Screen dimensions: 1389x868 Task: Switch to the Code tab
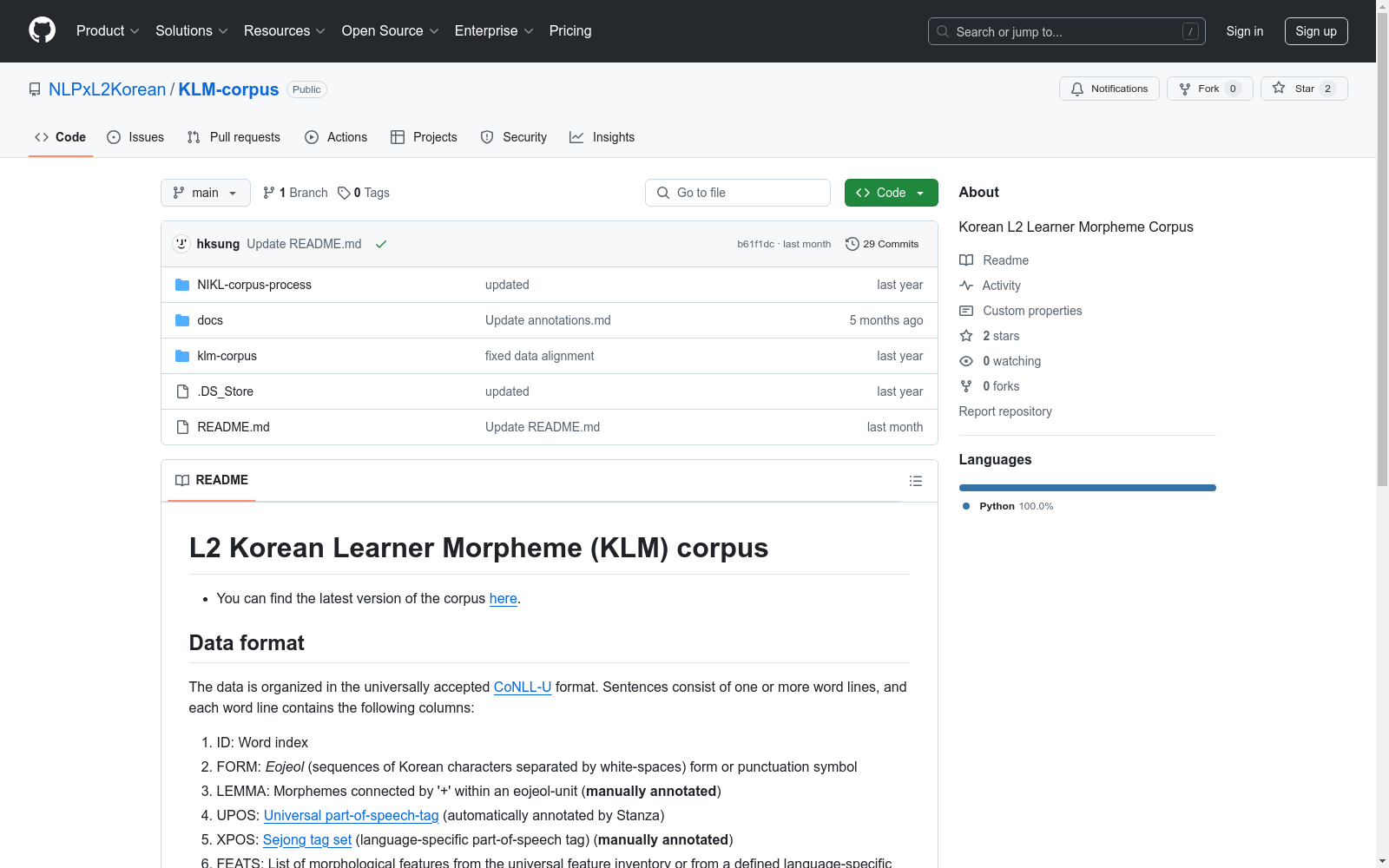61,137
